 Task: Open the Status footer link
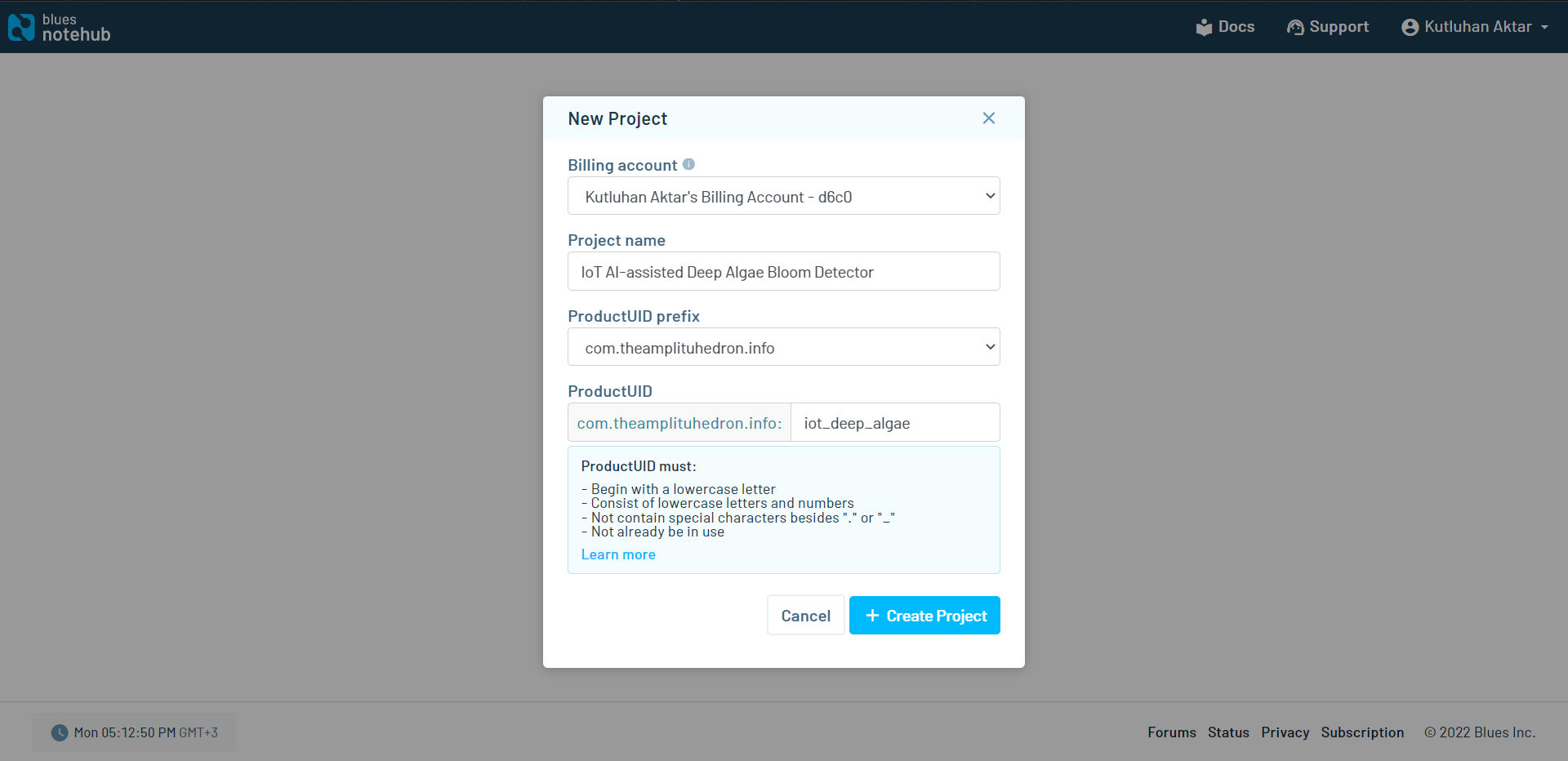(1228, 732)
